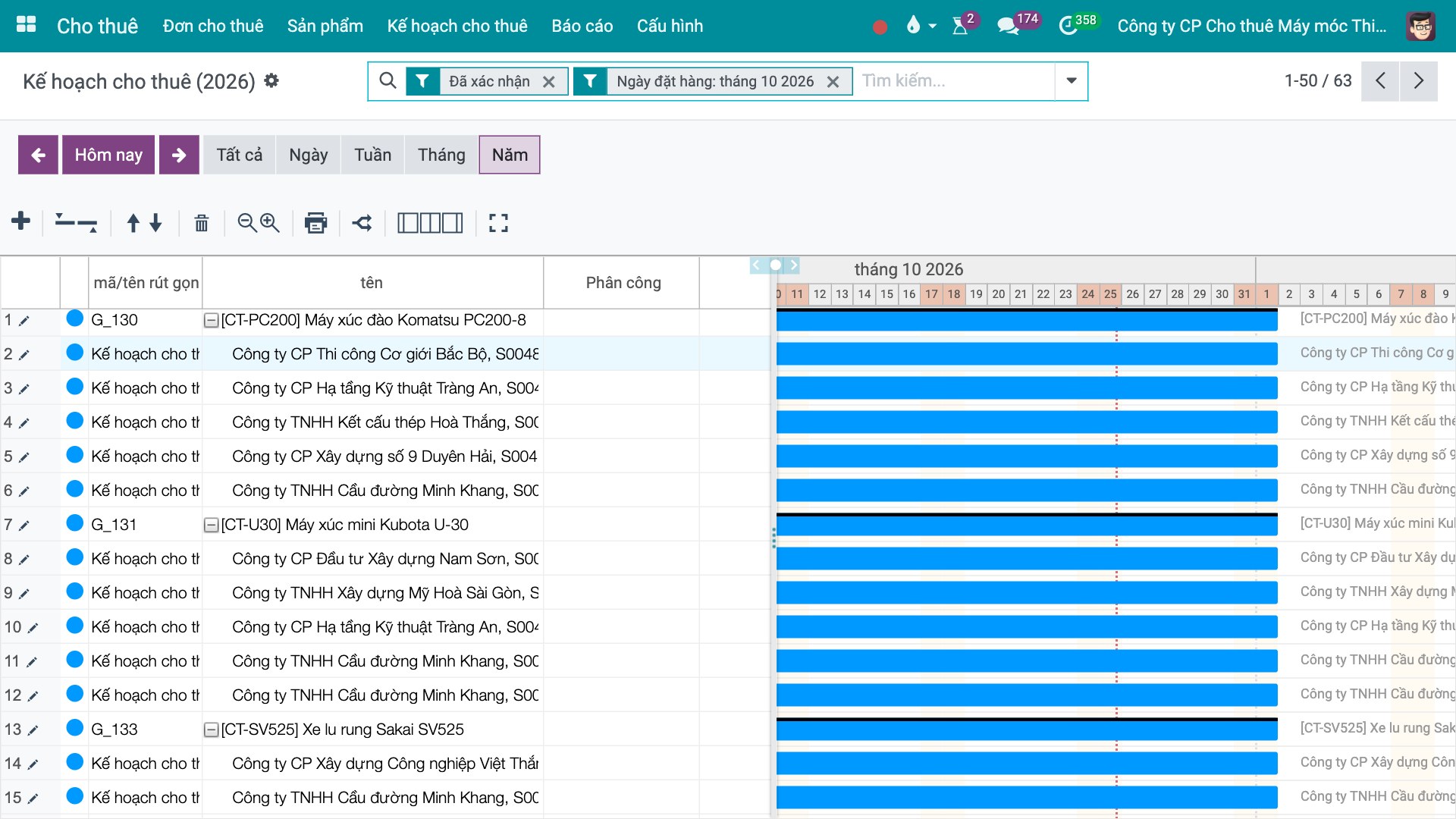Toggle fullscreen mode for Gantt
This screenshot has height=819, width=1456.
click(498, 223)
